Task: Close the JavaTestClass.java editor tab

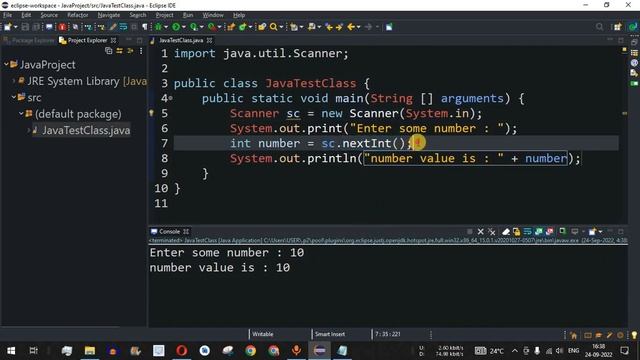Action: [x=209, y=40]
